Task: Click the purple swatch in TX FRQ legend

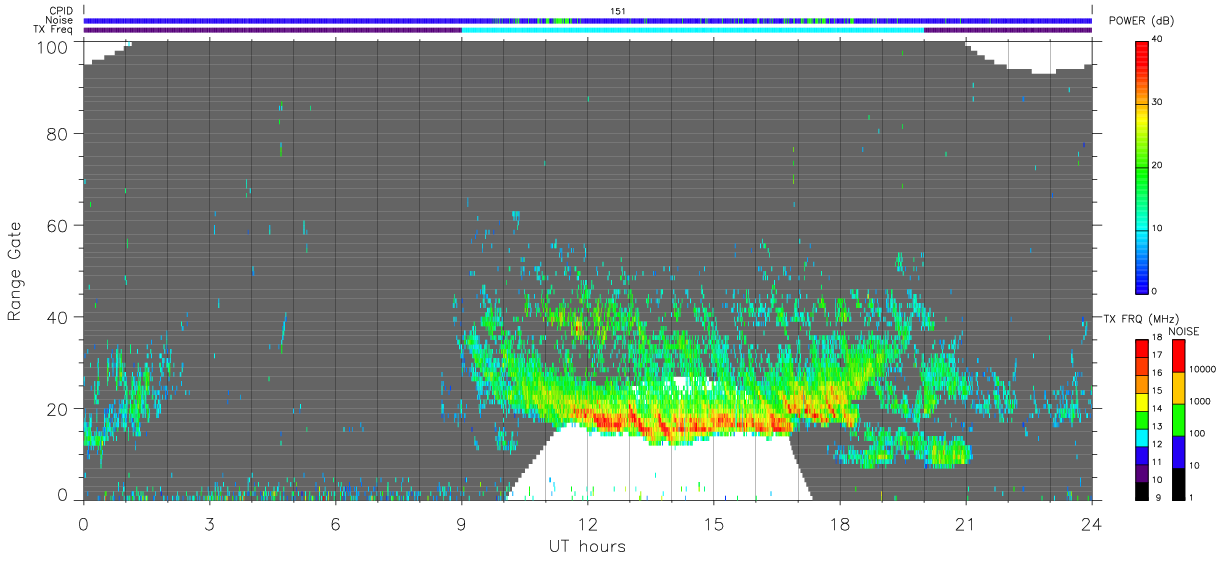Action: 1140,471
